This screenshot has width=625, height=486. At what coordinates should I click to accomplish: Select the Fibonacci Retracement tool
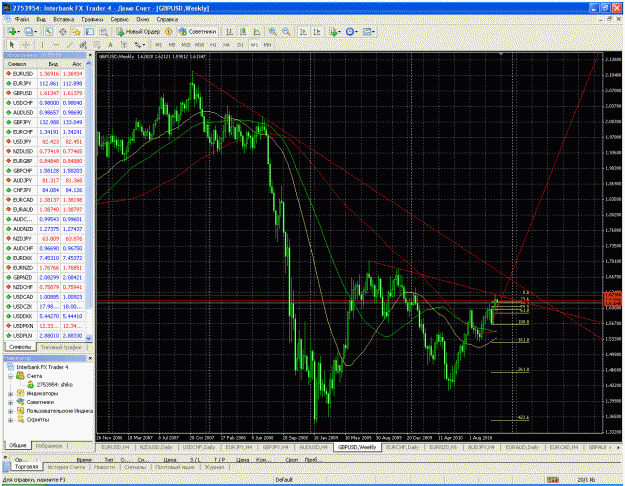[96, 45]
